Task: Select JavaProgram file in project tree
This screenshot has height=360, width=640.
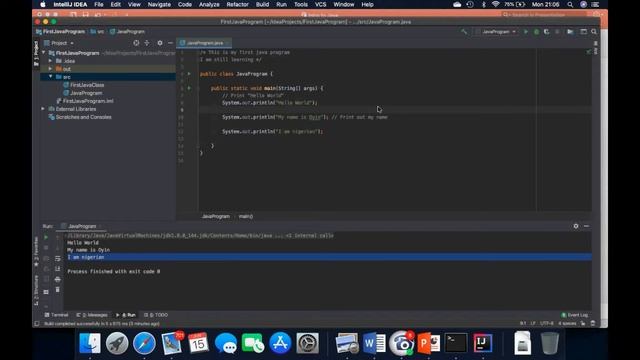Action: click(x=83, y=93)
